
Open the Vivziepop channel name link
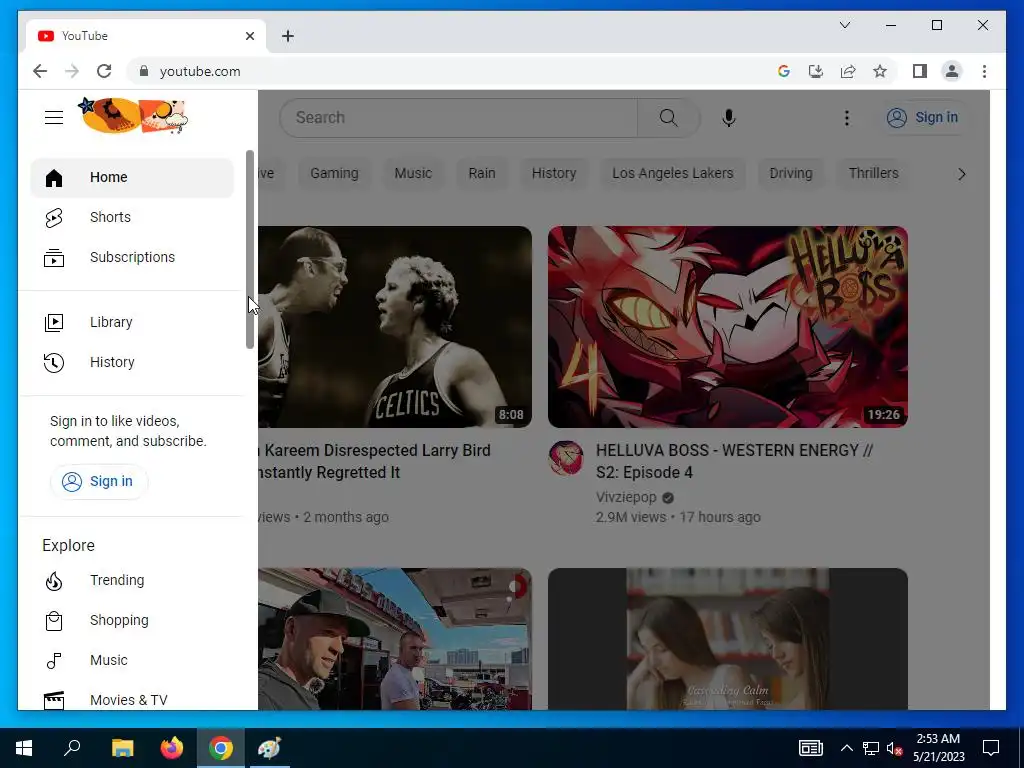tap(626, 498)
